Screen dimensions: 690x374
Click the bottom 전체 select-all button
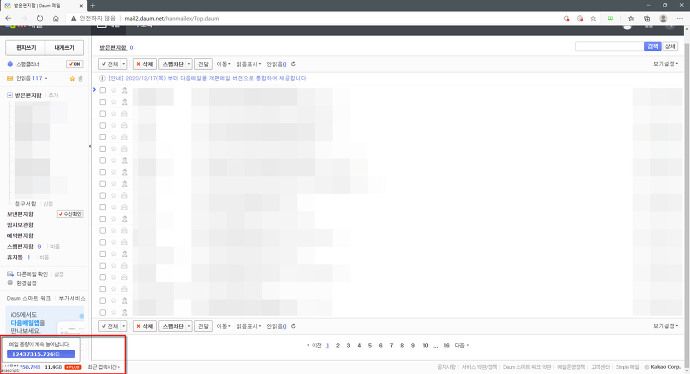coord(110,326)
